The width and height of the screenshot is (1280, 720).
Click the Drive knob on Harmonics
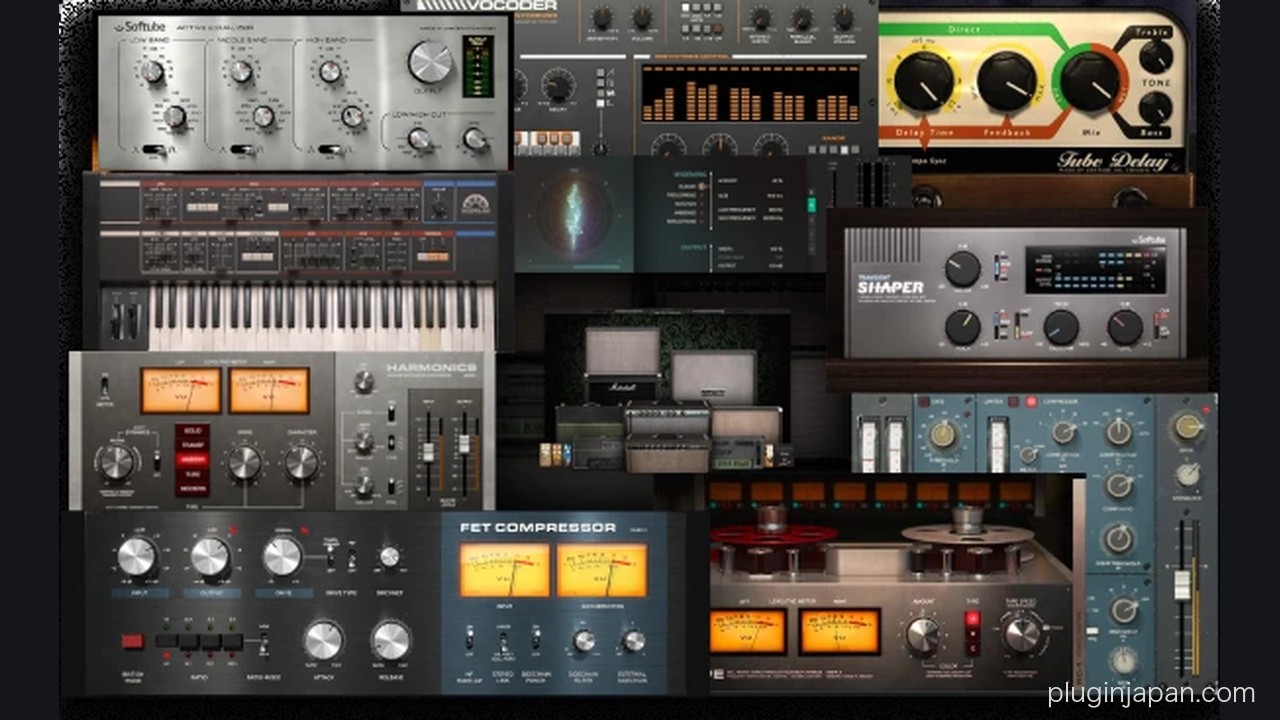pos(244,462)
